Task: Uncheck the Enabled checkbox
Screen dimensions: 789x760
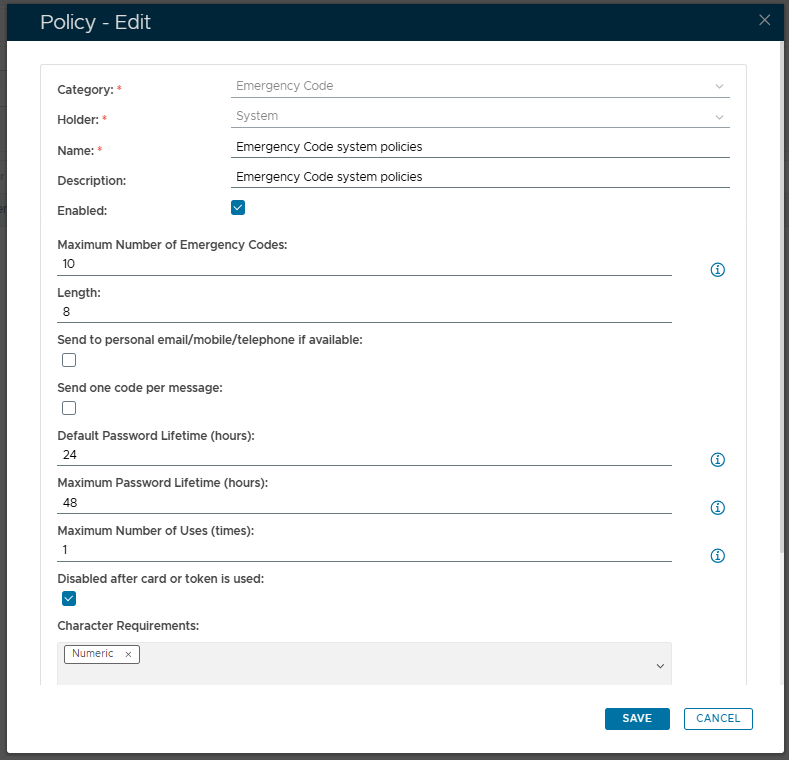Action: pos(238,208)
